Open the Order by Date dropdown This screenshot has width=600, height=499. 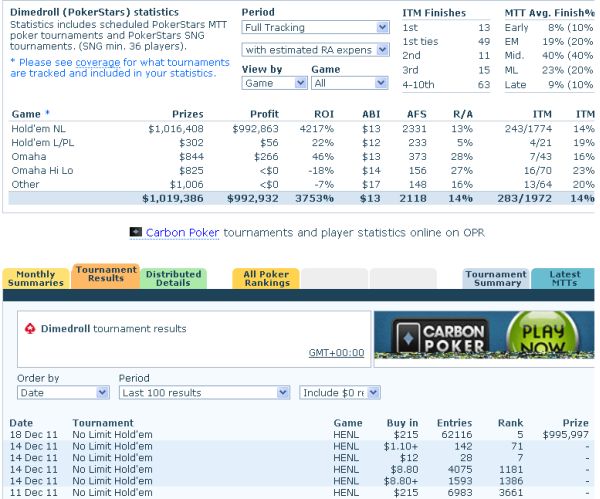point(63,393)
